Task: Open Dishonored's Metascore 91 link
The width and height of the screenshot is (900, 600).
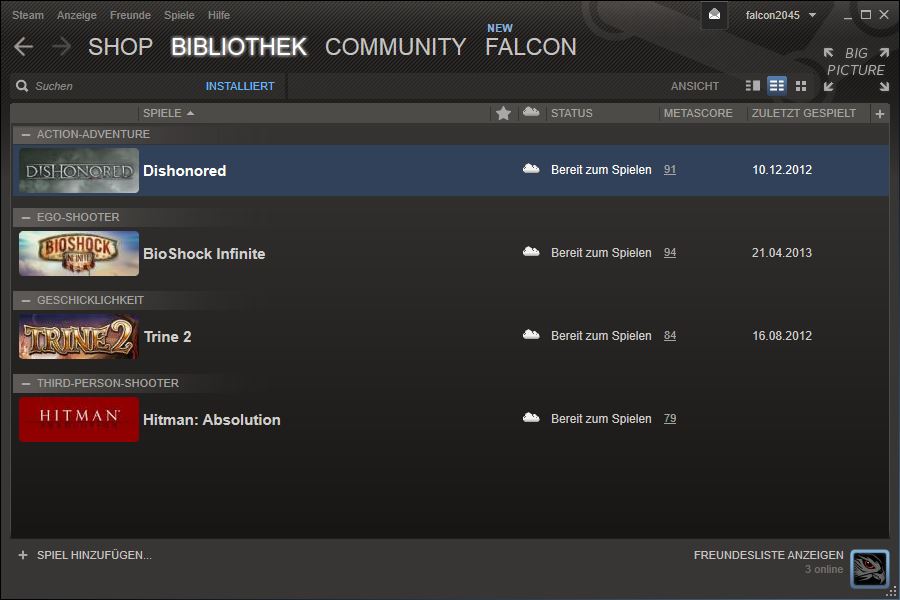Action: tap(670, 170)
